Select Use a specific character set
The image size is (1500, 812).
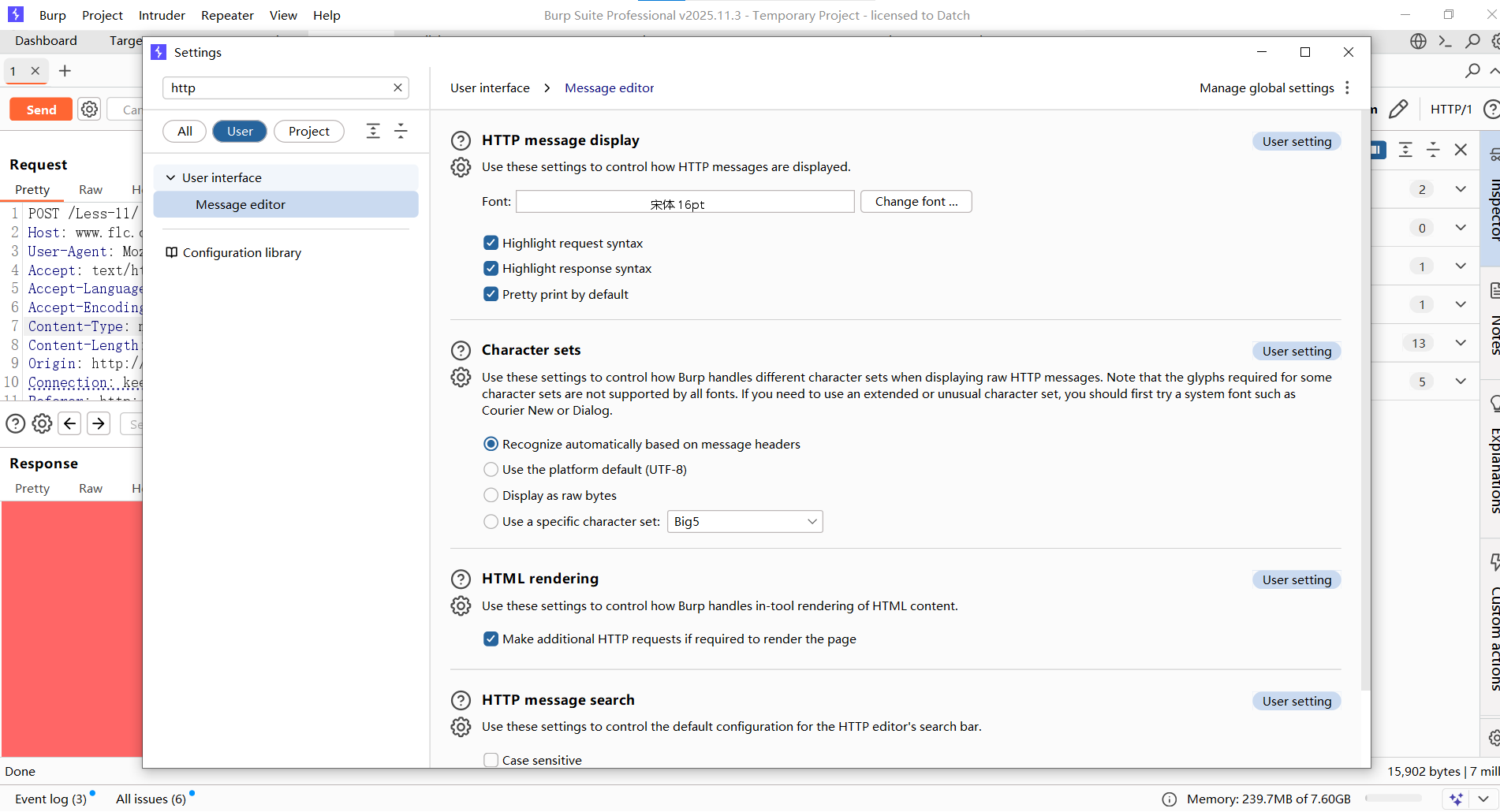pyautogui.click(x=491, y=521)
